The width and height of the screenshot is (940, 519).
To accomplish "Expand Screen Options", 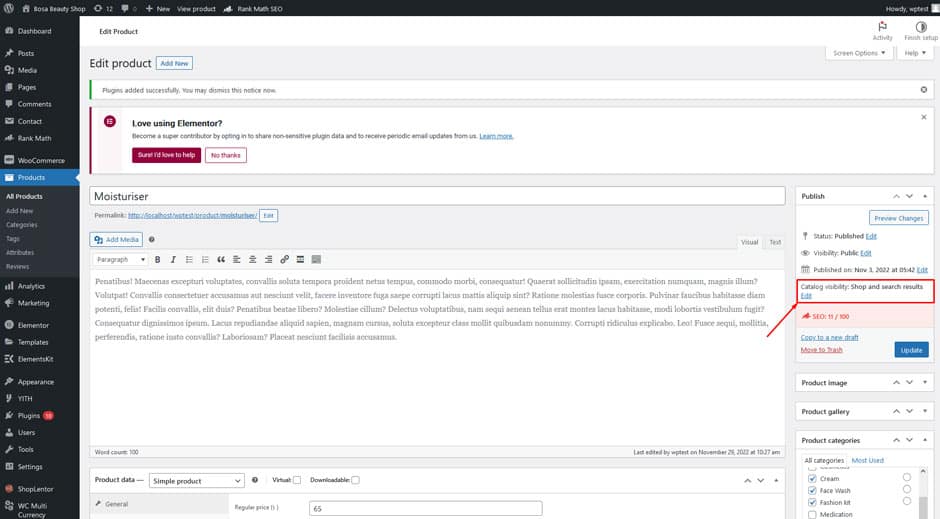I will 859,53.
